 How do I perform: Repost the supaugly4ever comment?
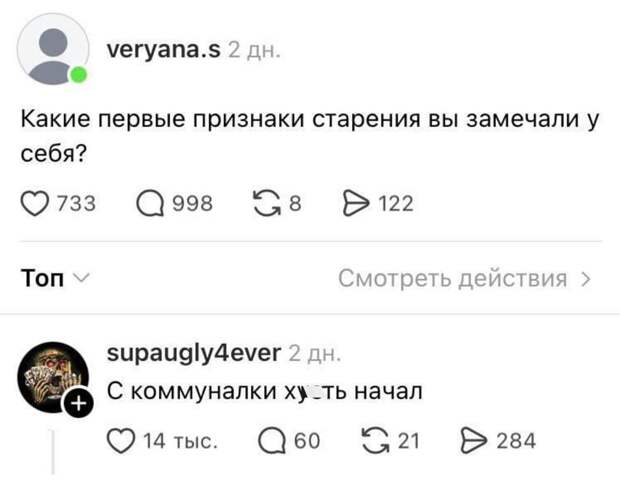point(374,440)
